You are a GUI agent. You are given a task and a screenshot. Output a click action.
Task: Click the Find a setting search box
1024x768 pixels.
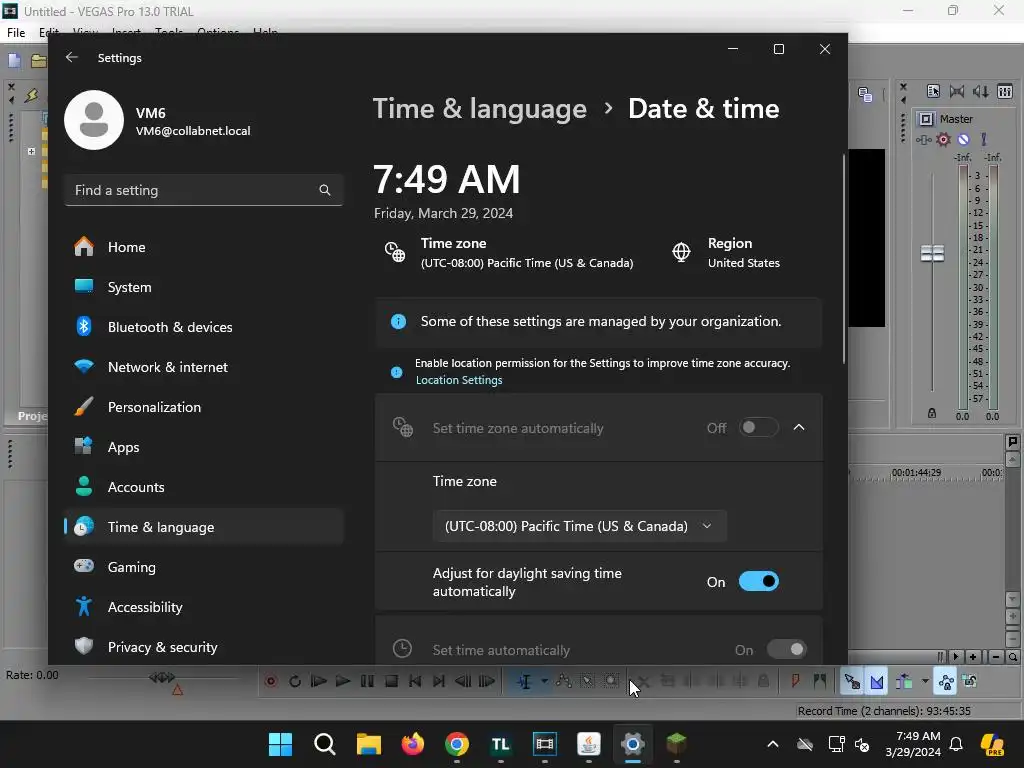point(204,190)
